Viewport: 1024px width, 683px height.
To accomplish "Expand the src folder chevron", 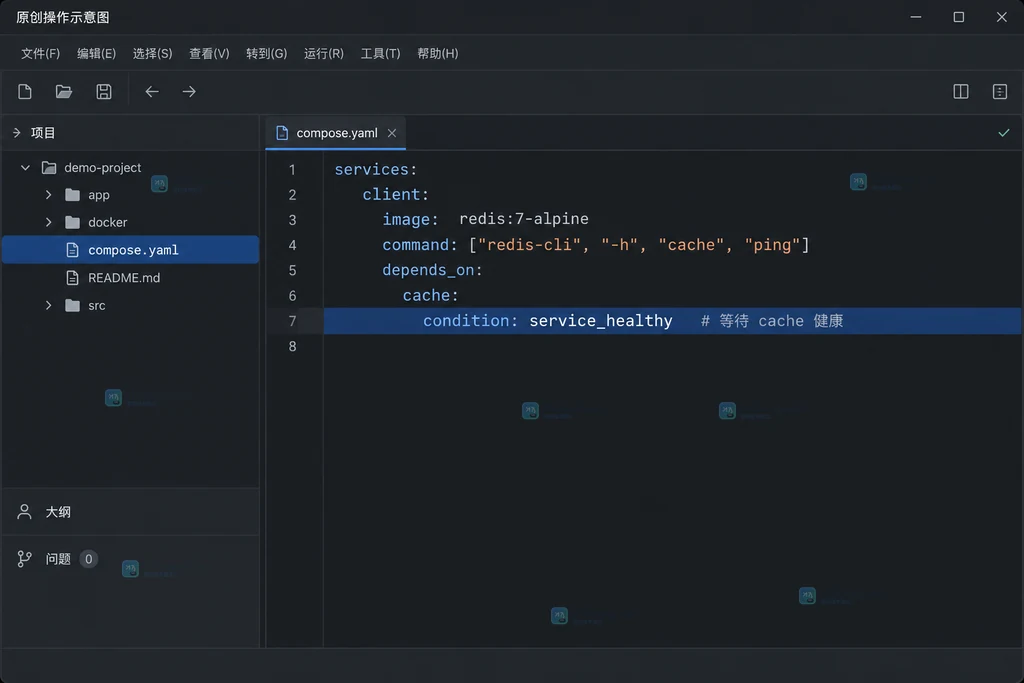I will 48,306.
